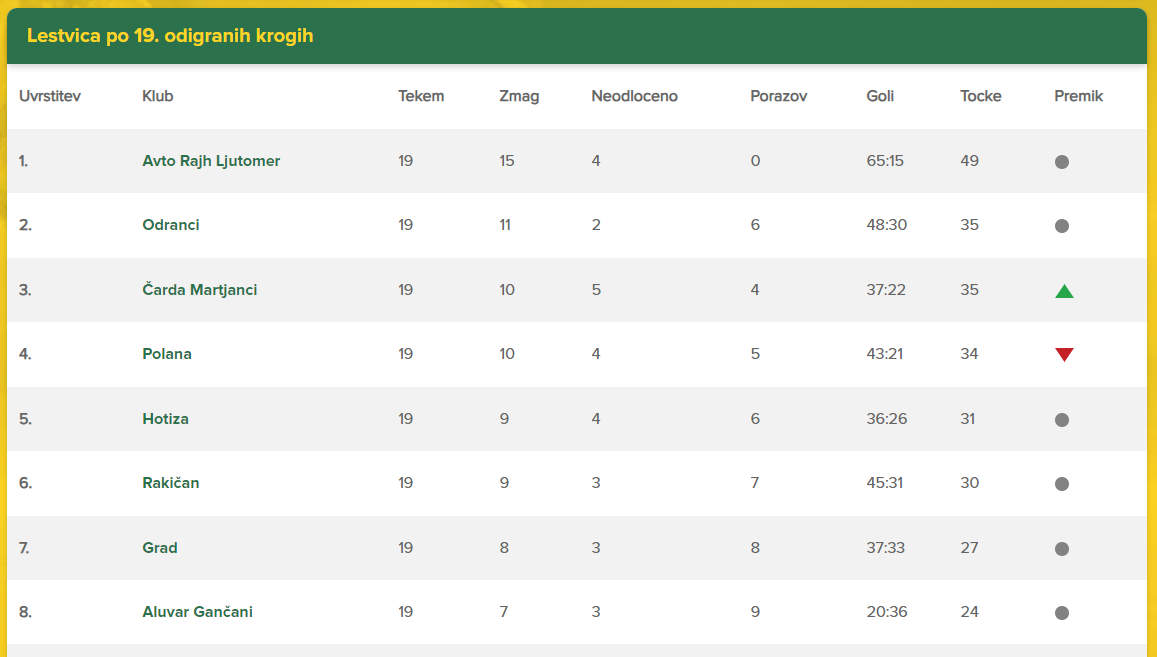Screen dimensions: 1157x657
Task: Select goal ratio 48:30 in Odranci row
Action: (x=886, y=225)
